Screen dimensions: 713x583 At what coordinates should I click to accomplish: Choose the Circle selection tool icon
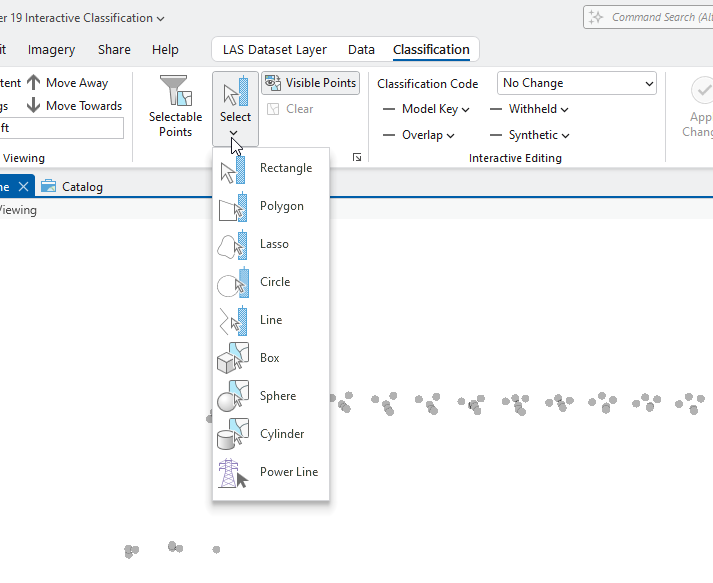pos(233,283)
